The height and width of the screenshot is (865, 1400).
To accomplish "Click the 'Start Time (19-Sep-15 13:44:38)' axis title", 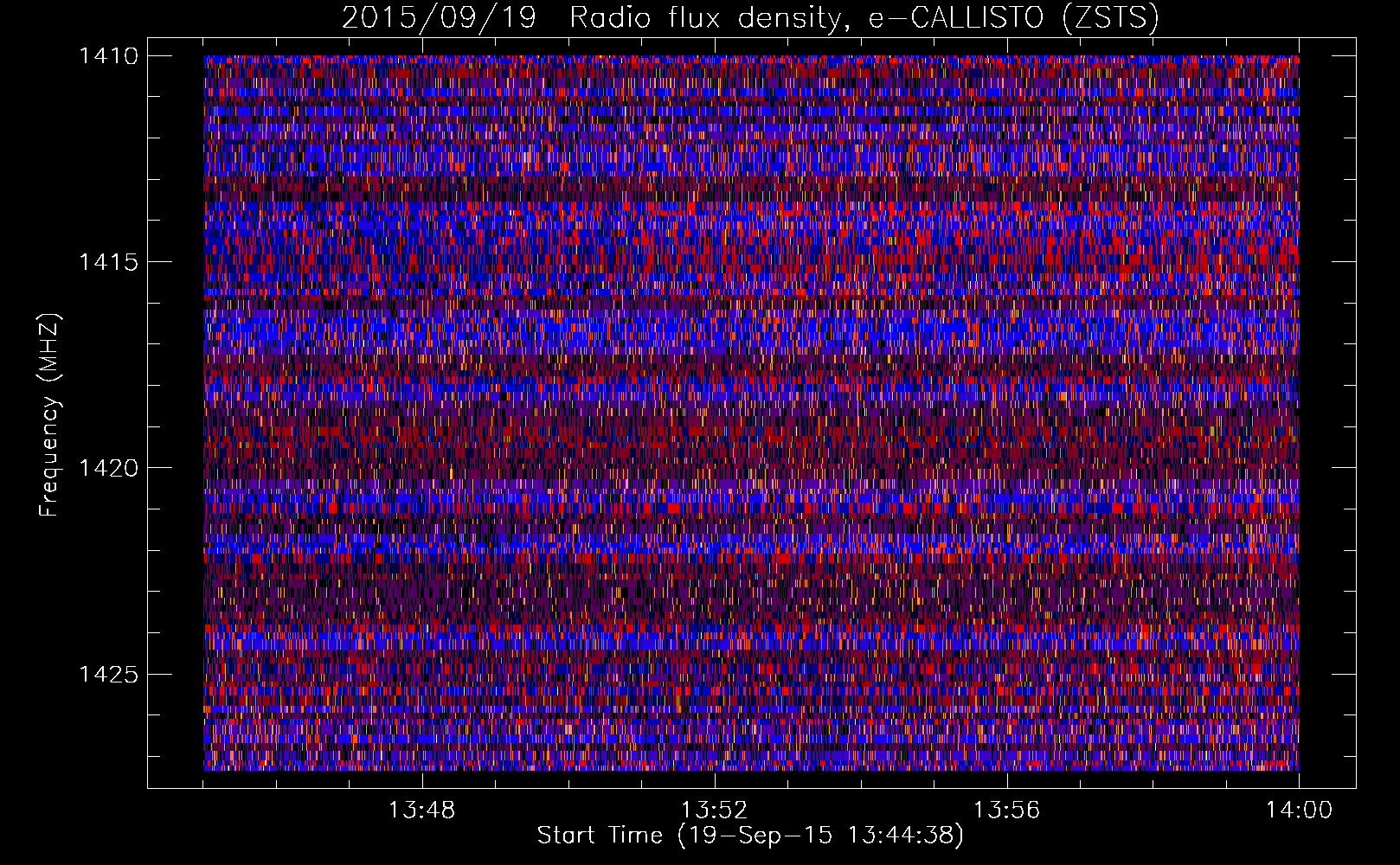I will point(750,836).
